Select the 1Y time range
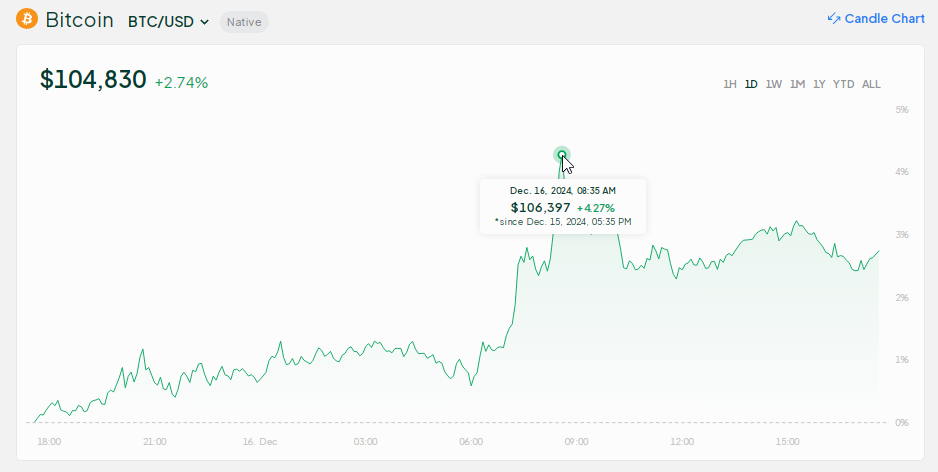 [819, 84]
